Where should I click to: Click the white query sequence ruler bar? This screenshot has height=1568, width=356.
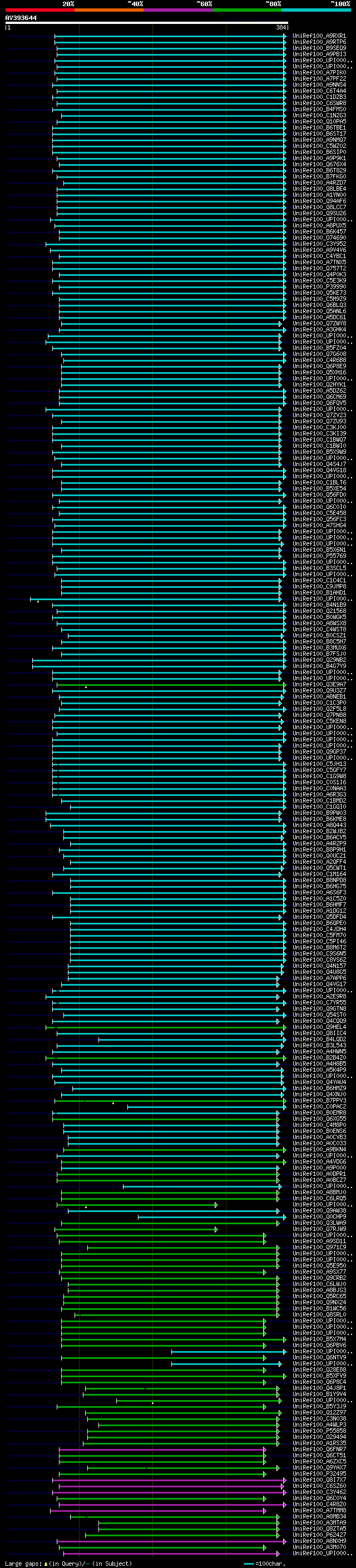(147, 22)
